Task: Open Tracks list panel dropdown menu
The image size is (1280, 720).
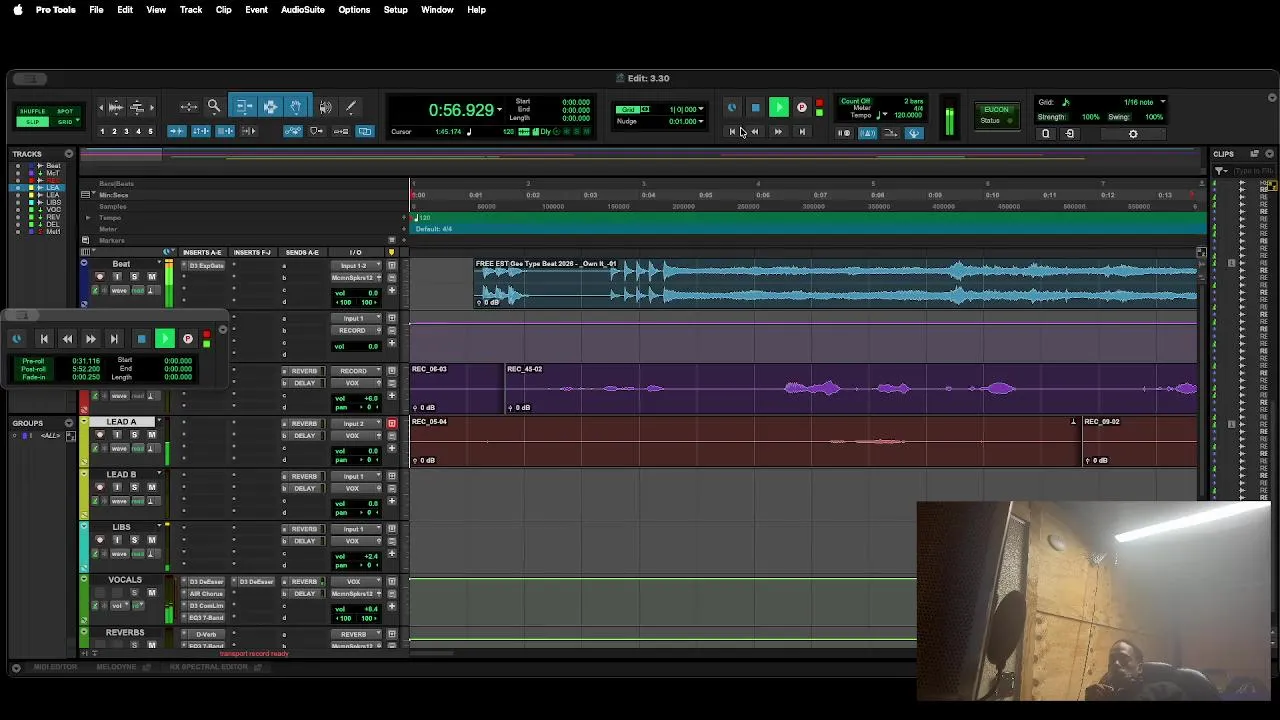Action: pos(69,154)
